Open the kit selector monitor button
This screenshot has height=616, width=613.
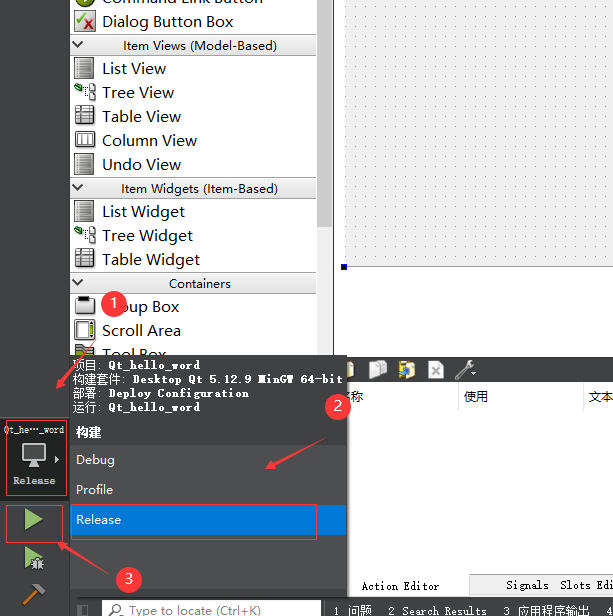pos(35,458)
